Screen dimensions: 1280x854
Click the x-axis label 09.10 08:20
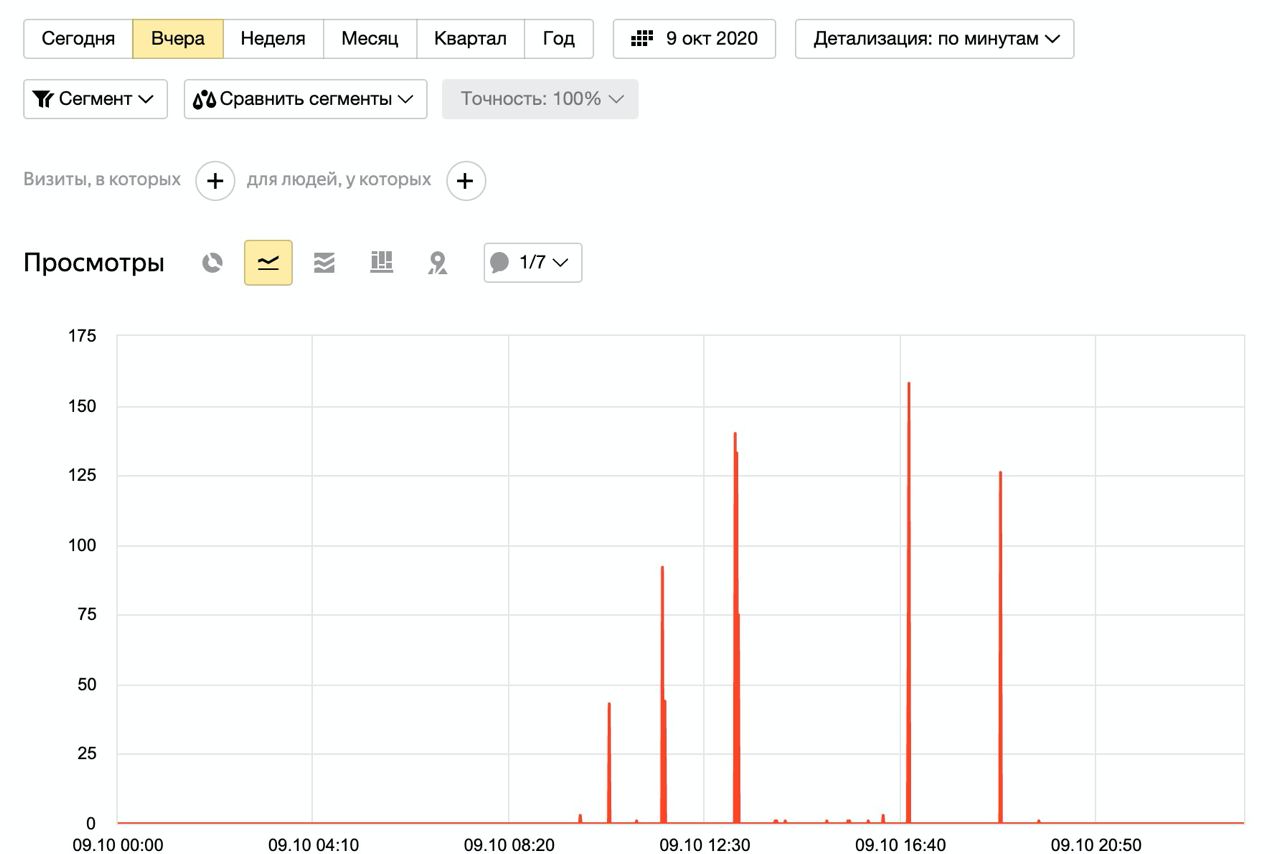(x=509, y=845)
